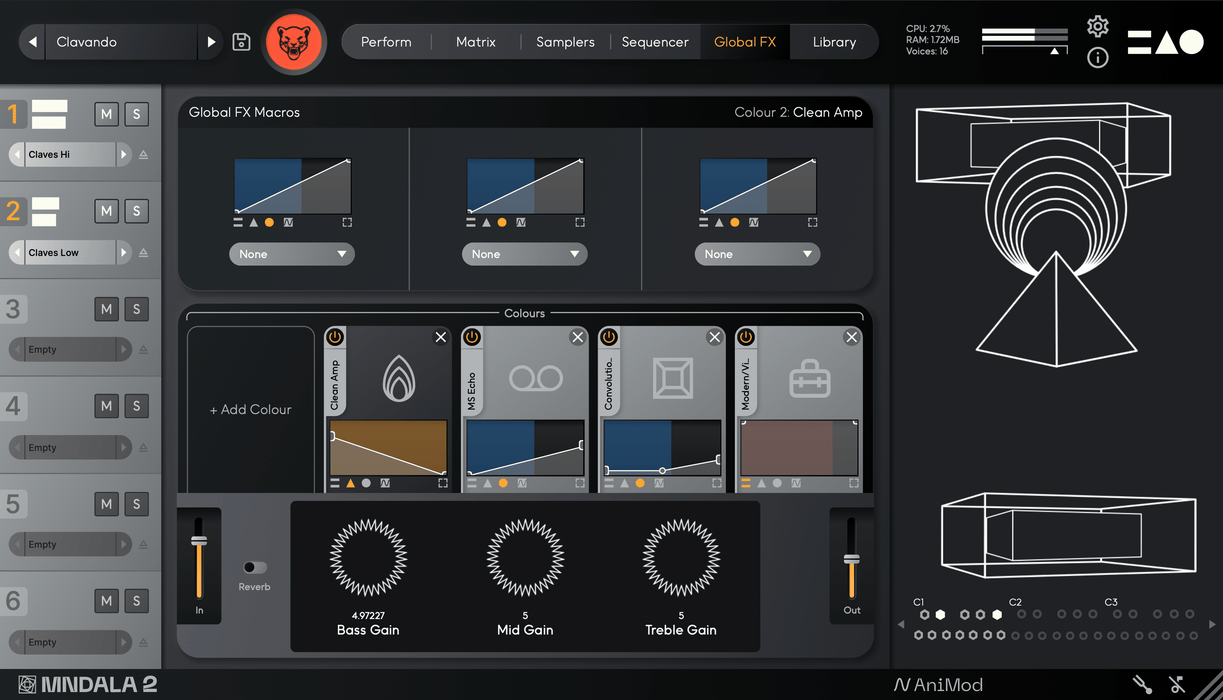Viewport: 1223px width, 700px height.
Task: Open the first macro's None dropdown
Action: [x=292, y=254]
